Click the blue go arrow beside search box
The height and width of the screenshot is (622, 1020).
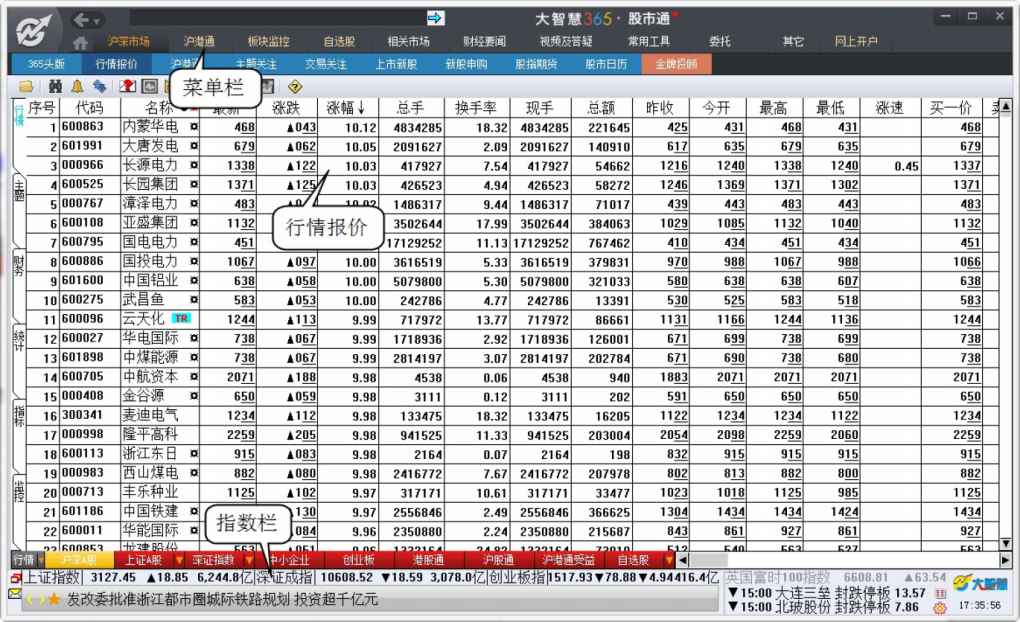coord(436,18)
